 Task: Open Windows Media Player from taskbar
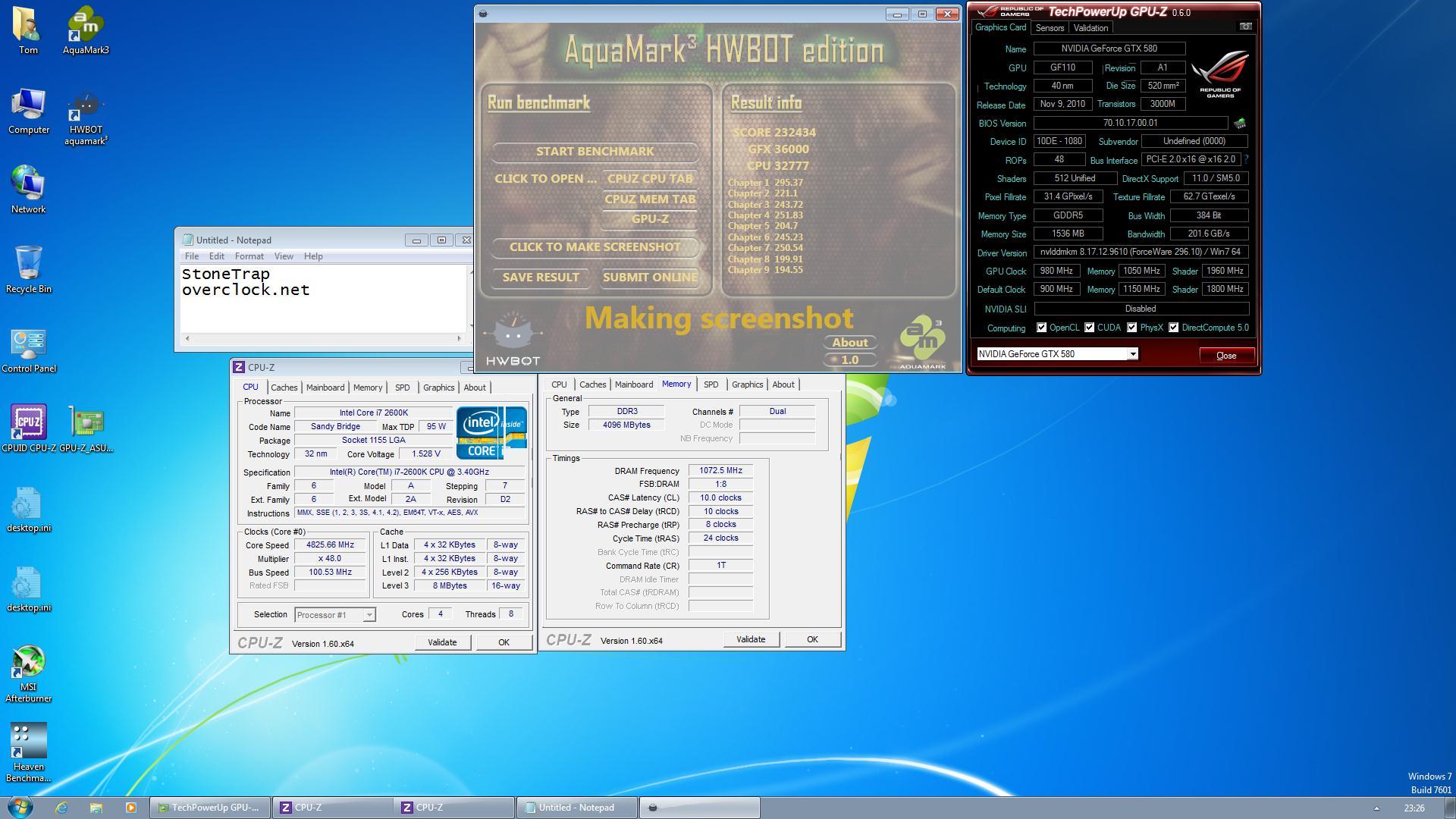(x=130, y=808)
